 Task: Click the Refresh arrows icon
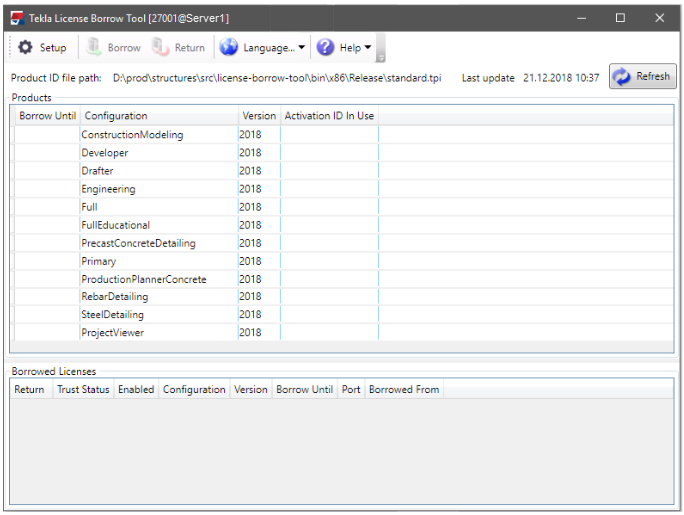coord(622,77)
